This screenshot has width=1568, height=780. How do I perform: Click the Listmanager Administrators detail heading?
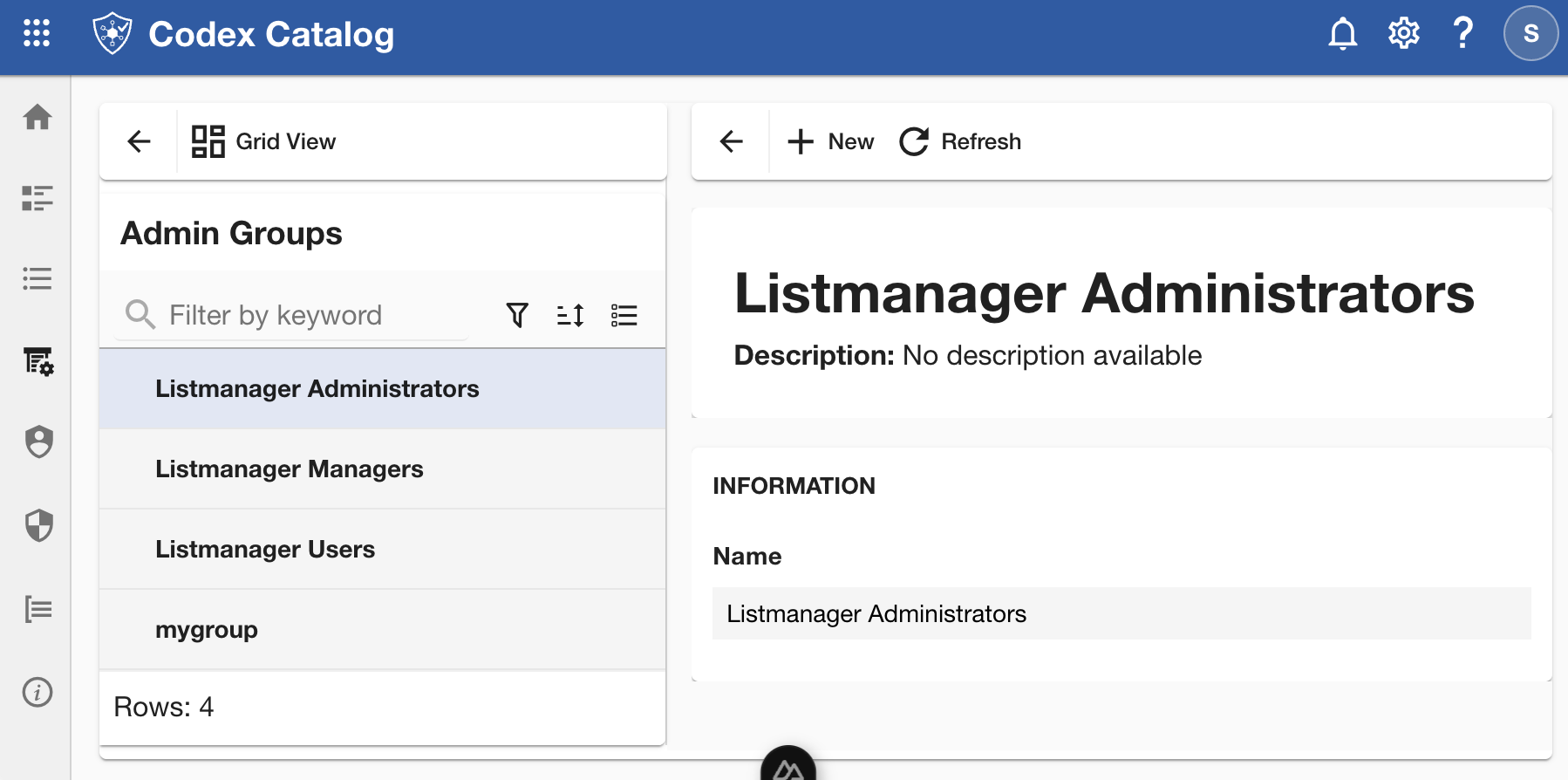[x=1104, y=293]
